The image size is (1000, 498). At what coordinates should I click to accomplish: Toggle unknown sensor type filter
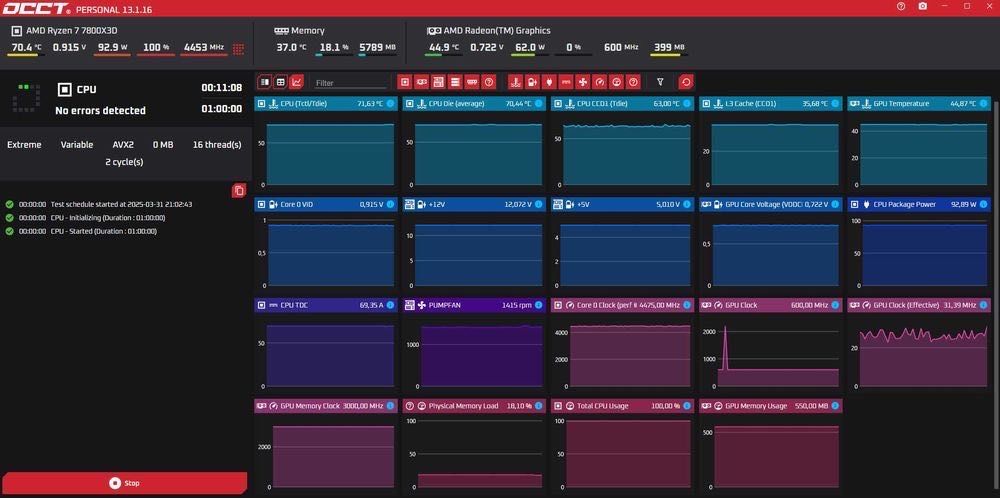pyautogui.click(x=633, y=82)
